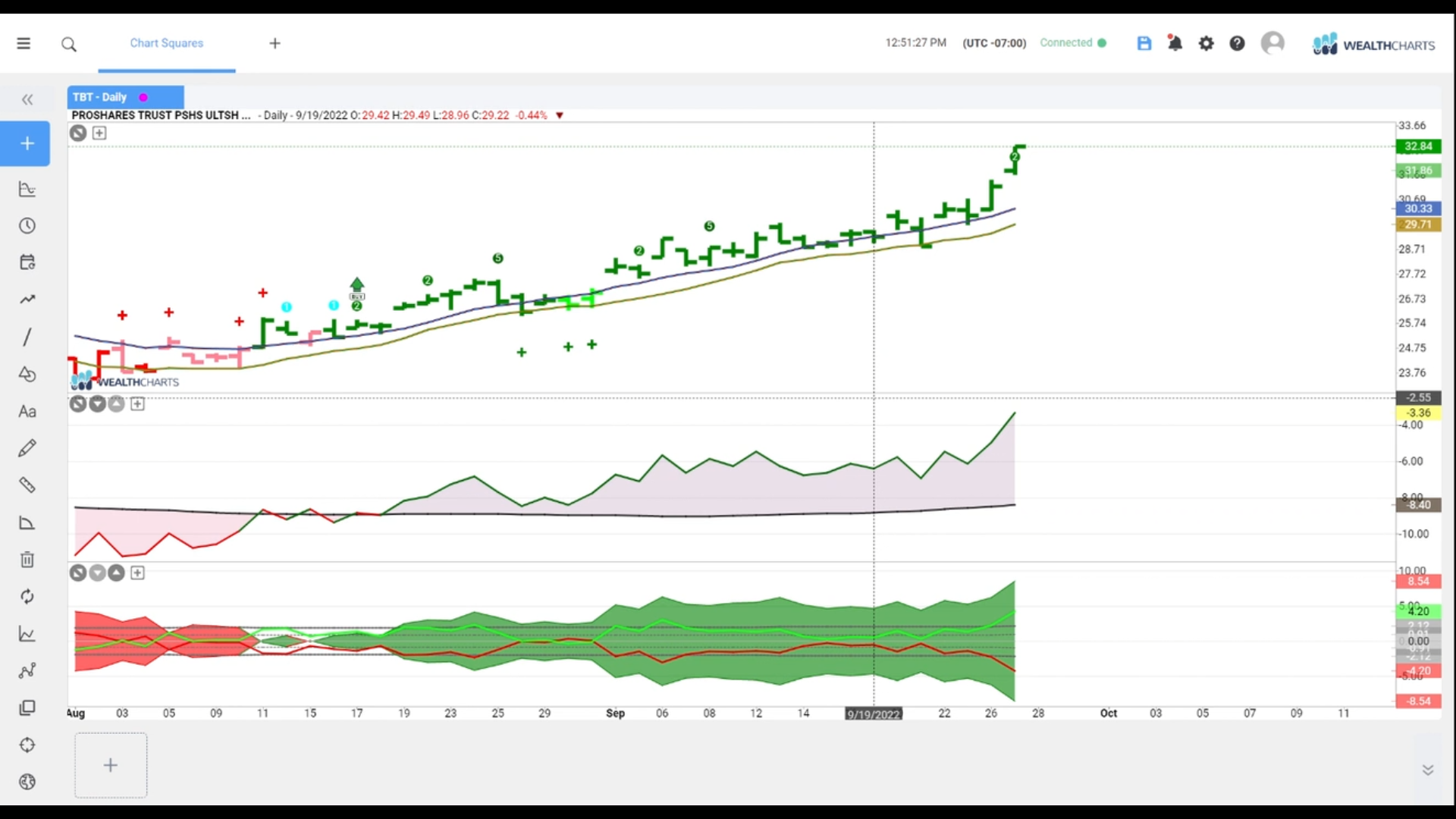The height and width of the screenshot is (819, 1456).
Task: Click the WealthCharts logo in header
Action: tap(1373, 44)
